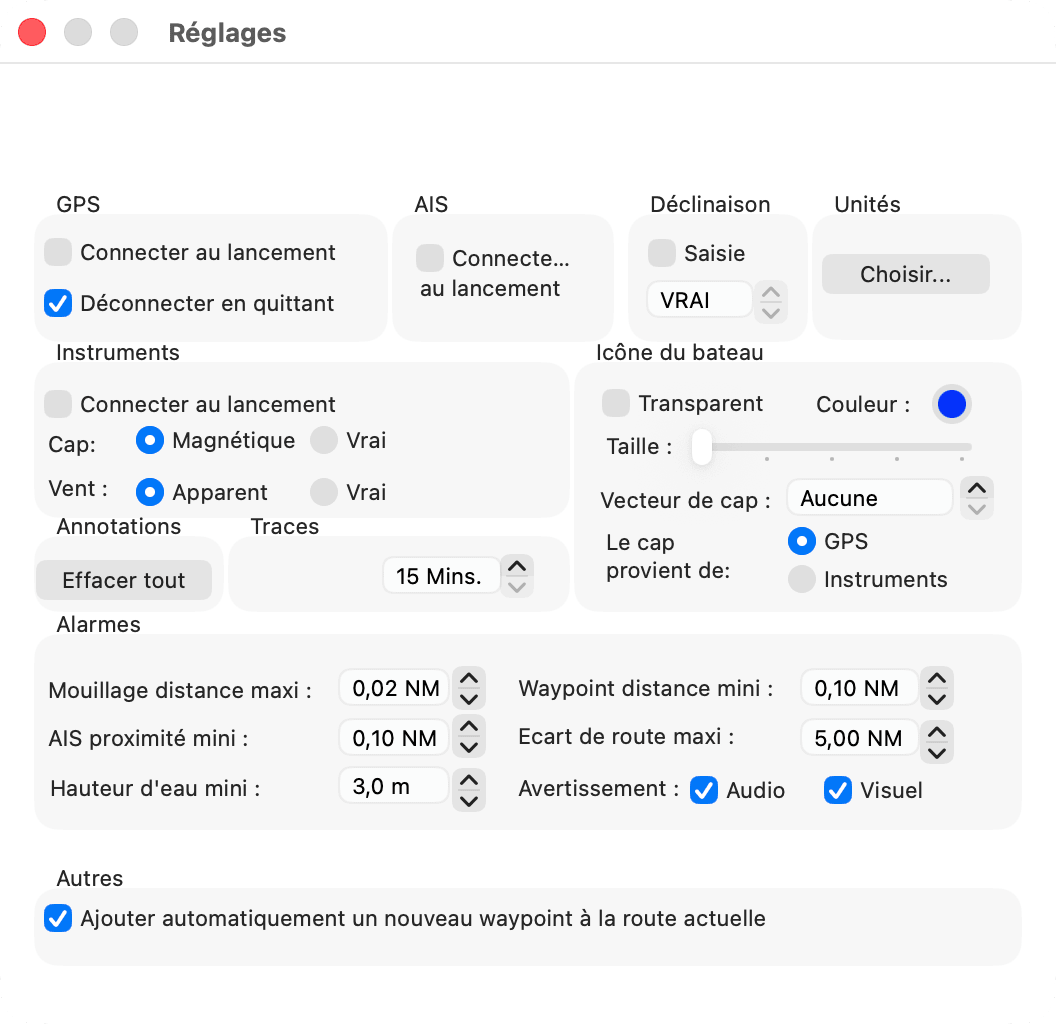This screenshot has height=1024, width=1056.
Task: Click the Ecart de route maxi field
Action: (x=859, y=738)
